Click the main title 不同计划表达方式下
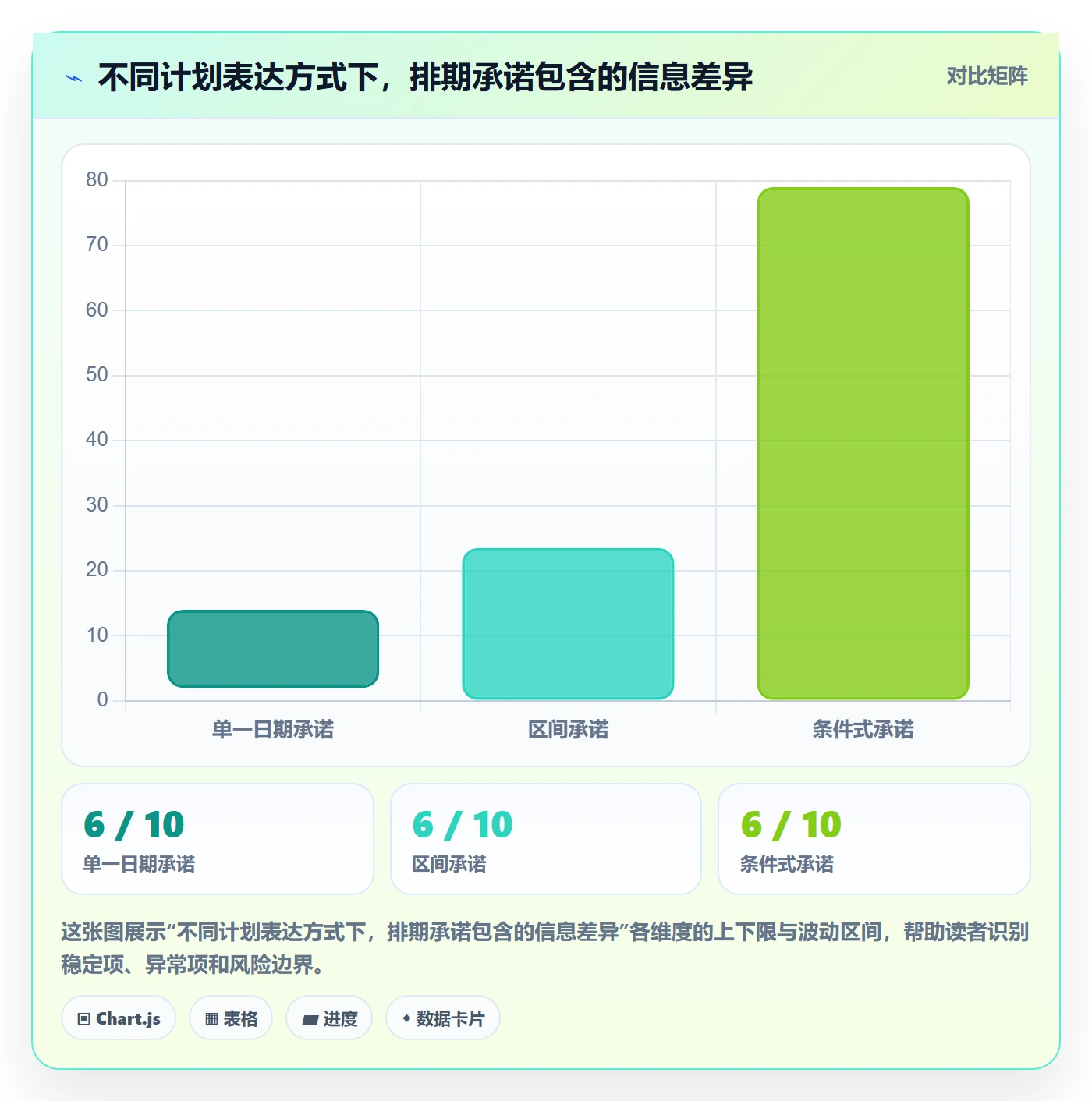Screen dimensions: 1092x1101 click(x=425, y=77)
